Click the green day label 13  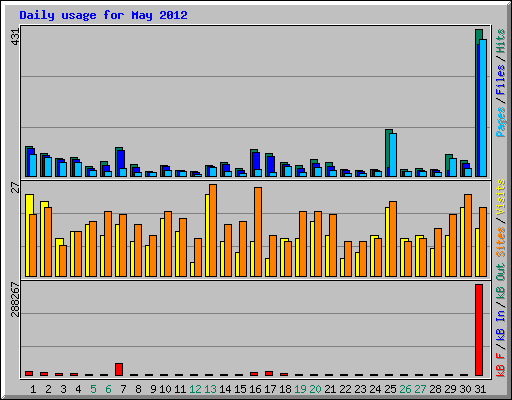point(210,389)
